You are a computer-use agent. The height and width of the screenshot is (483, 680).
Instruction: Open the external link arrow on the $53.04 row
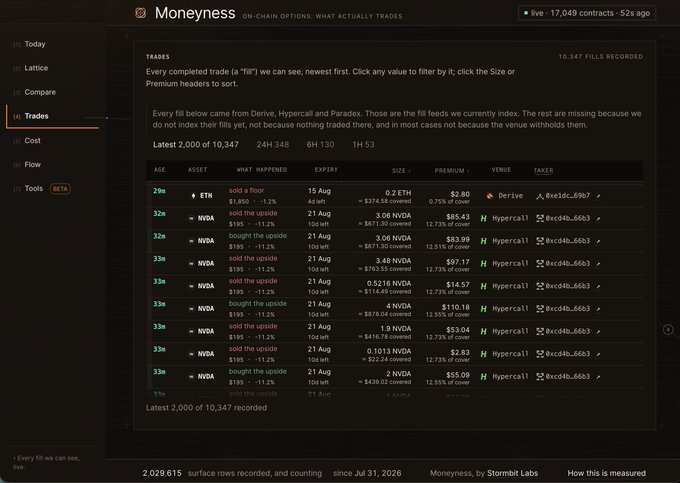point(598,331)
